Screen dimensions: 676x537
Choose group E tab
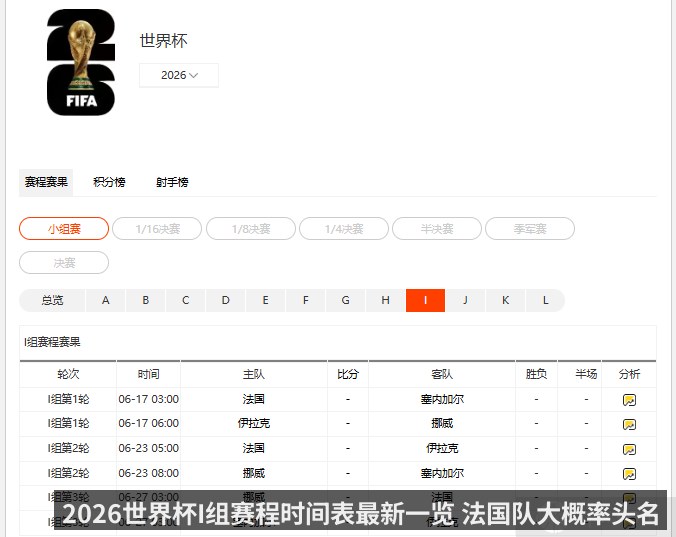tap(266, 300)
